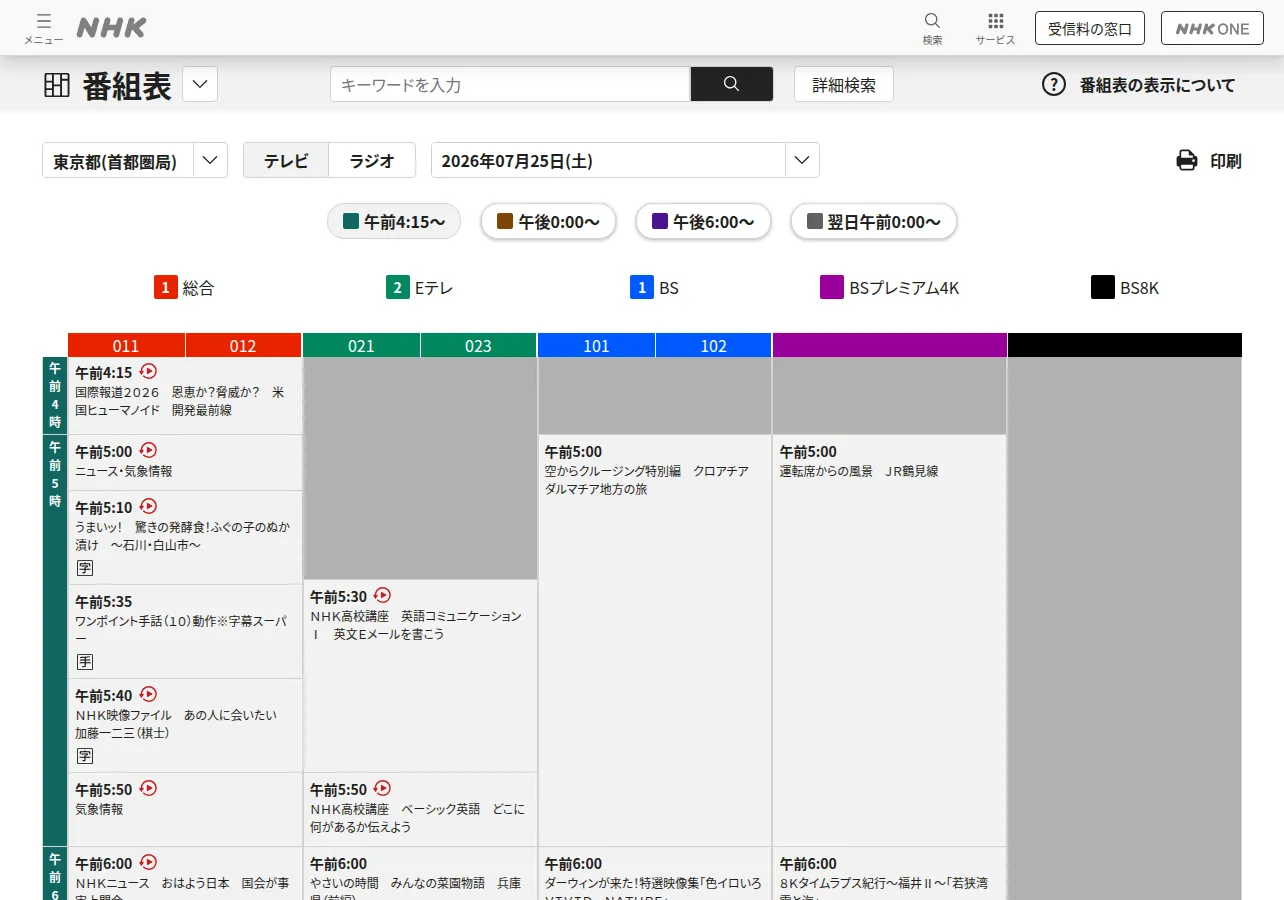
Task: Switch to ラジオ mode
Action: click(372, 160)
